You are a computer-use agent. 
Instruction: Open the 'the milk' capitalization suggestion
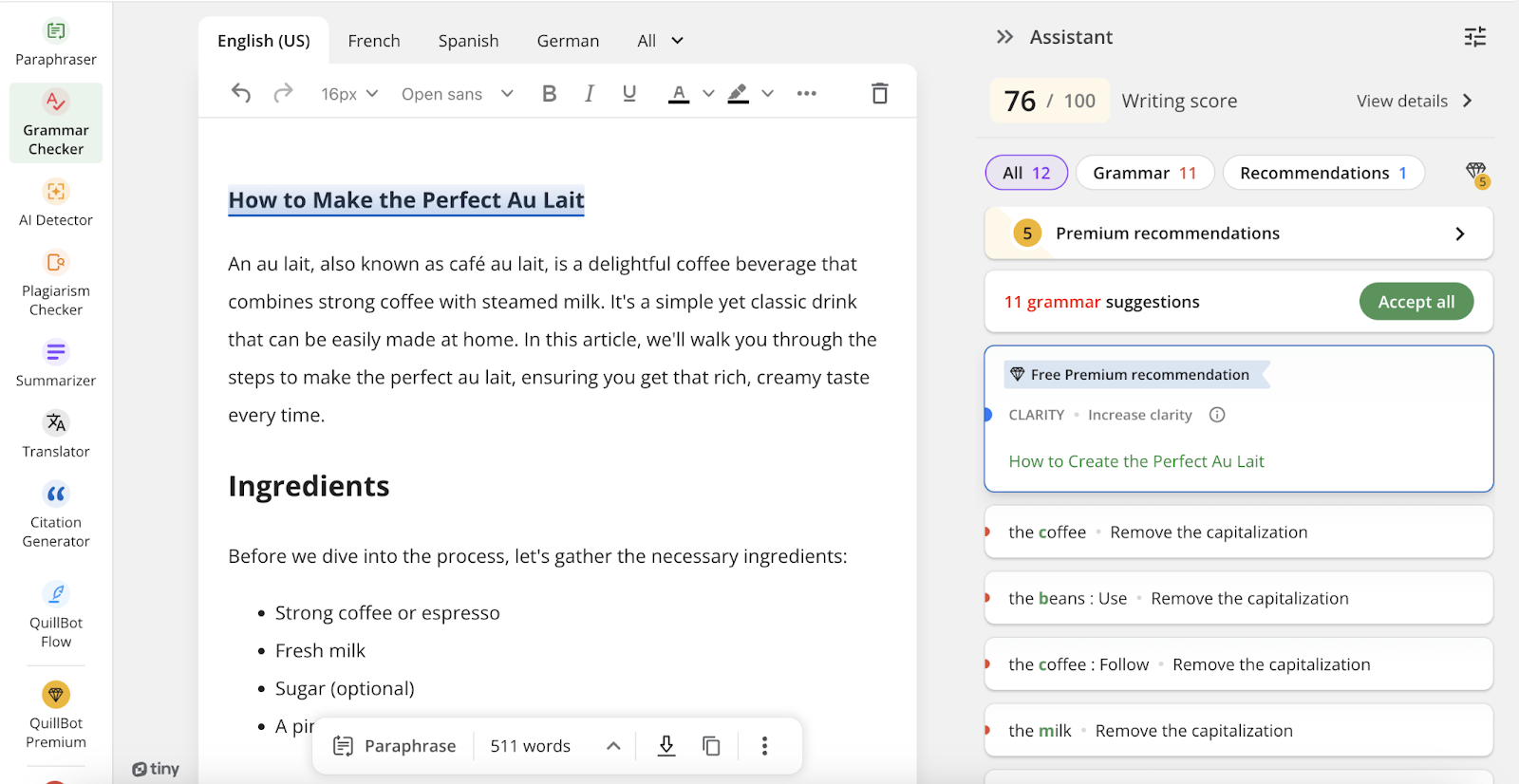[1239, 731]
